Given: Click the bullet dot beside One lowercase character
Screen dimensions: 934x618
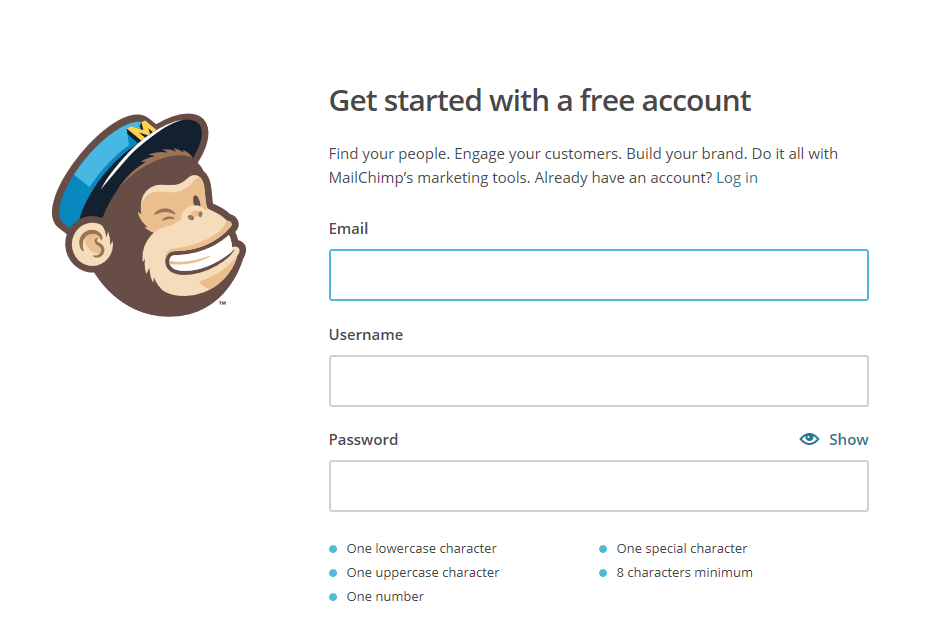Looking at the screenshot, I should click(333, 549).
